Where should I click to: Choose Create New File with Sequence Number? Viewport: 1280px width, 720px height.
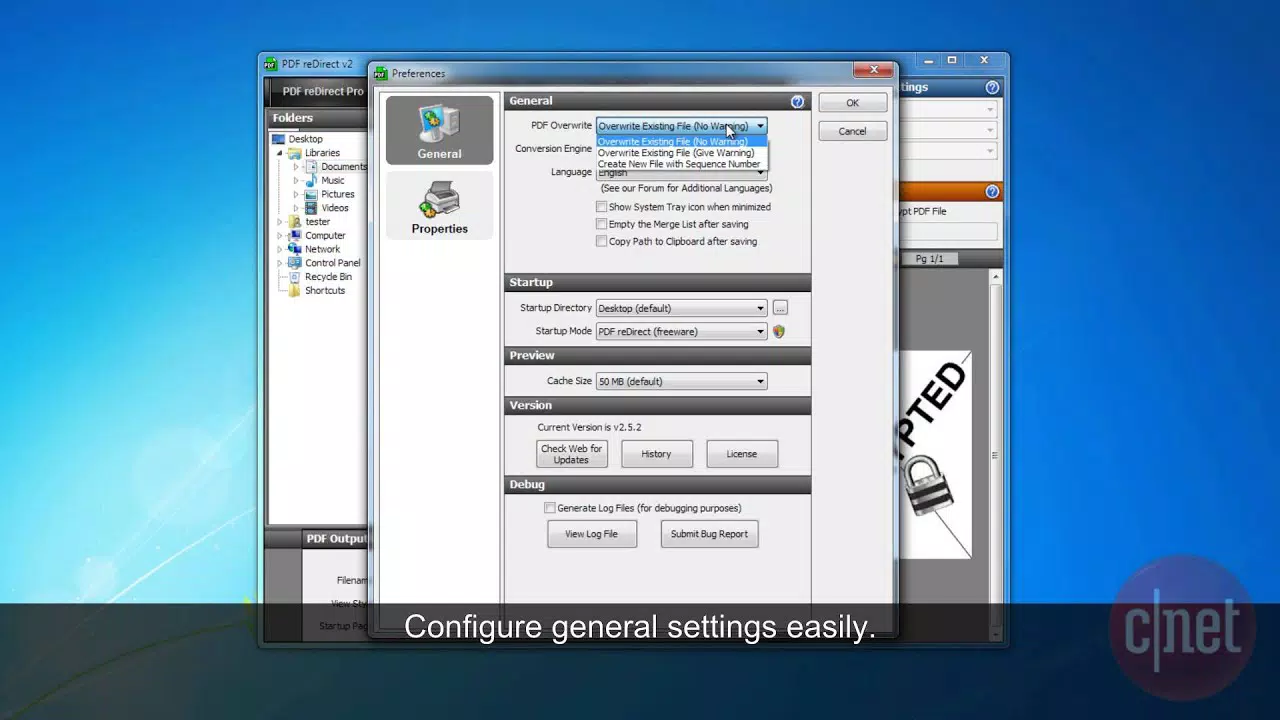point(681,164)
